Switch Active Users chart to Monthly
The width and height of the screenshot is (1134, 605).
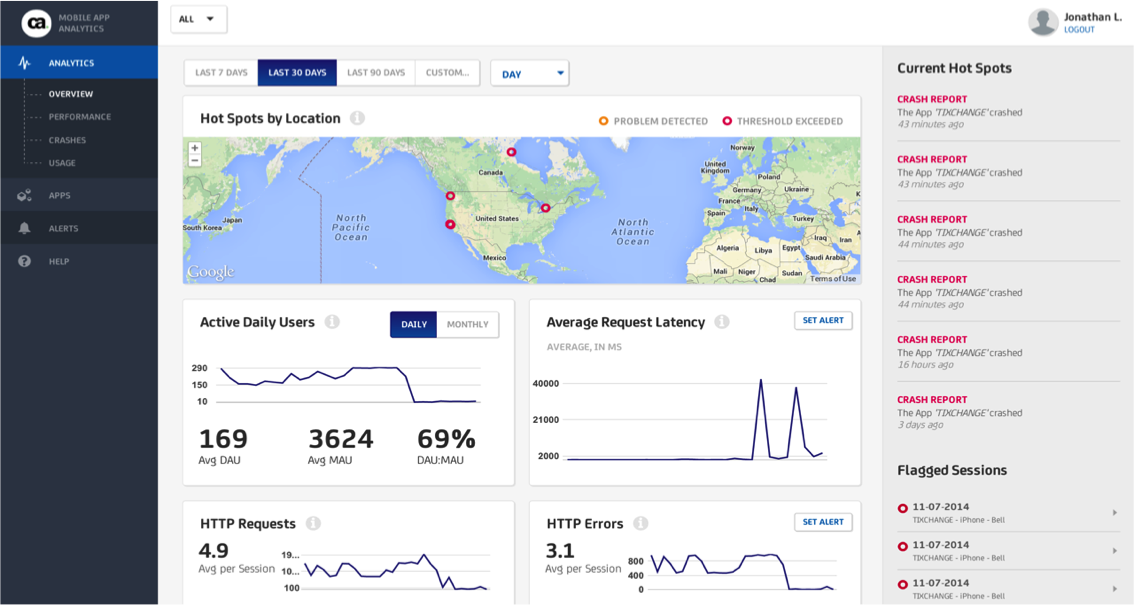click(x=467, y=325)
